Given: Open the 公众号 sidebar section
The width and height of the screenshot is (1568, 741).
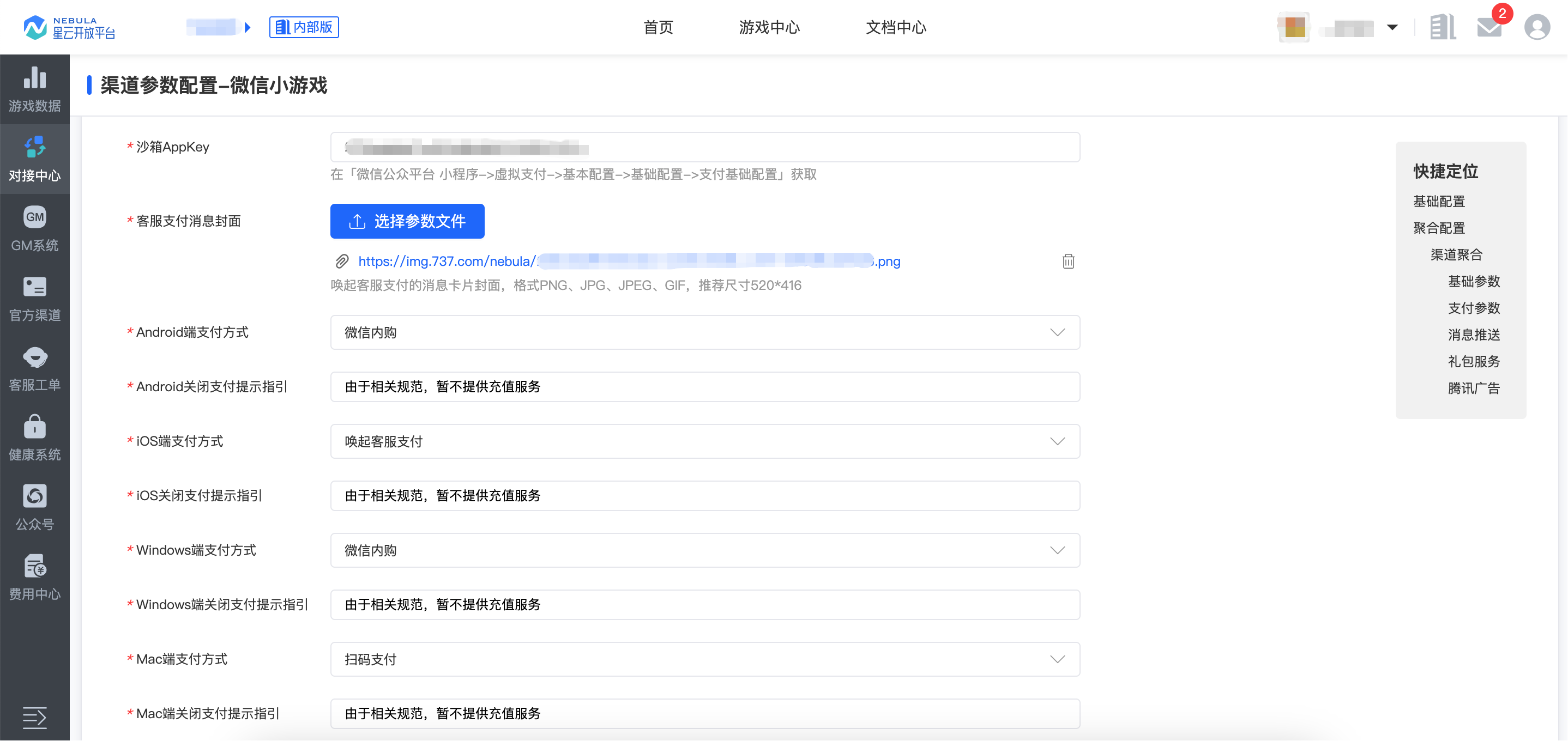Looking at the screenshot, I should (35, 508).
